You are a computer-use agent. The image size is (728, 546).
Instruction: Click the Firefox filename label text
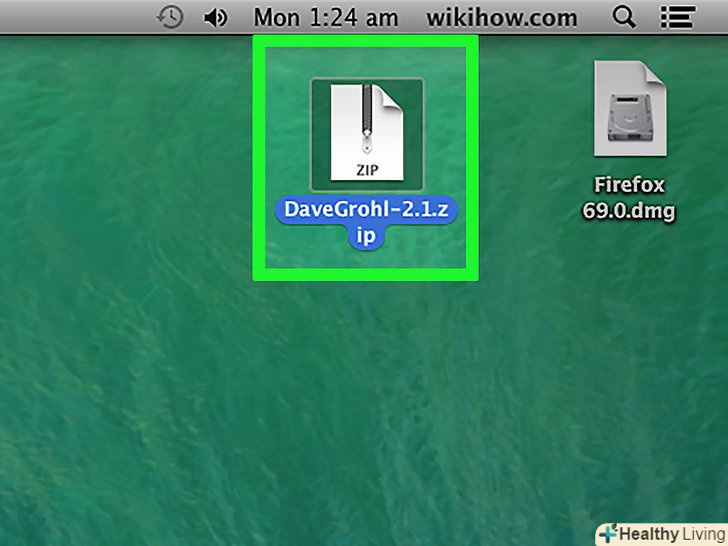point(629,185)
